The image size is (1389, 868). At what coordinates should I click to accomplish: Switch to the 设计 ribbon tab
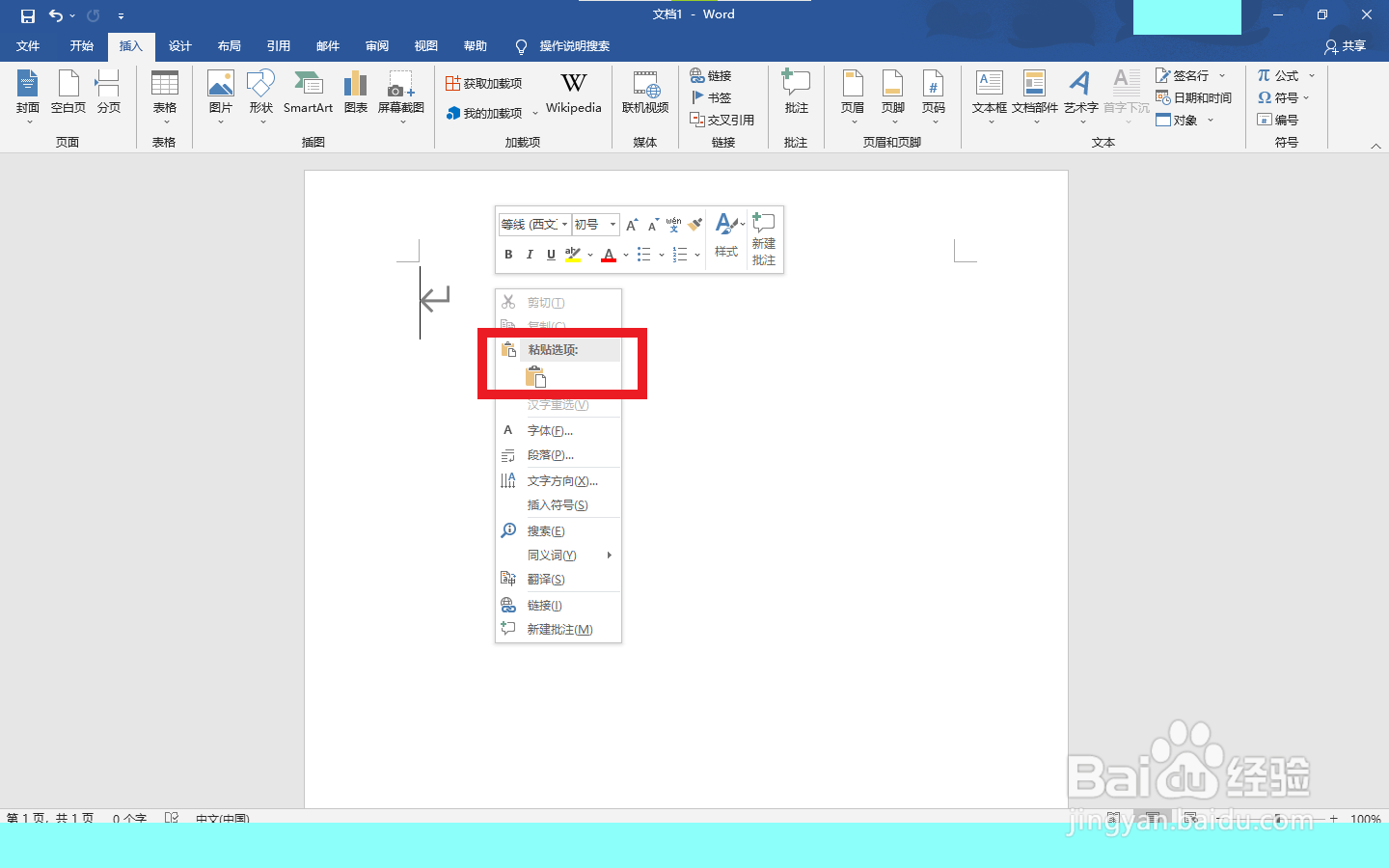pyautogui.click(x=179, y=45)
